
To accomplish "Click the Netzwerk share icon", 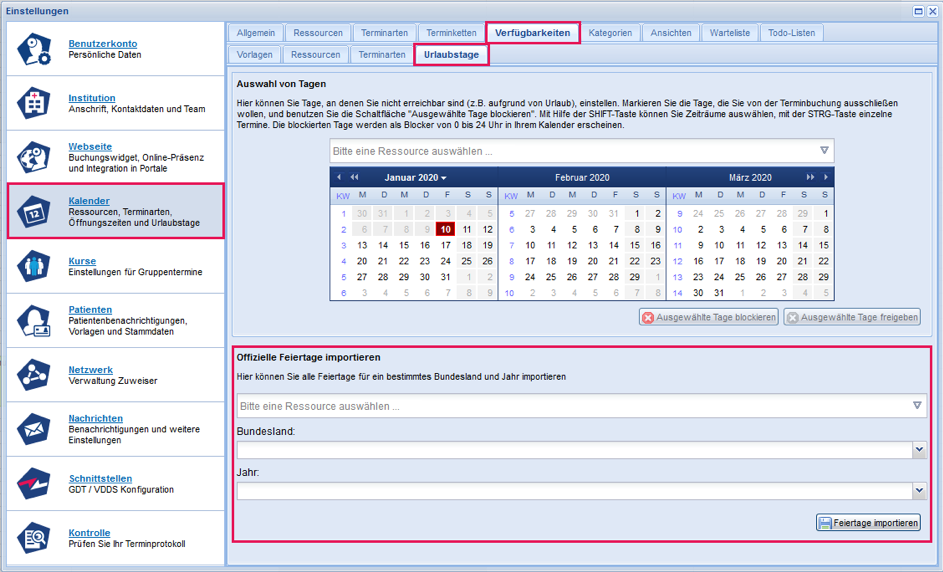I will [x=35, y=375].
